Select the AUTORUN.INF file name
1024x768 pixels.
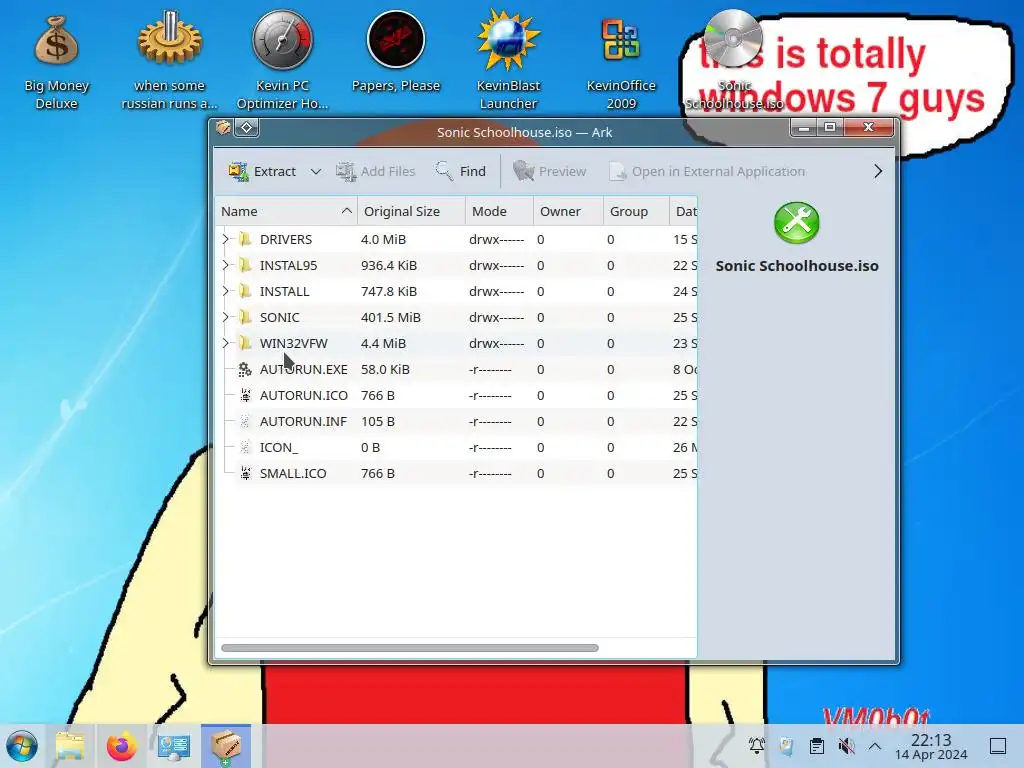[303, 421]
